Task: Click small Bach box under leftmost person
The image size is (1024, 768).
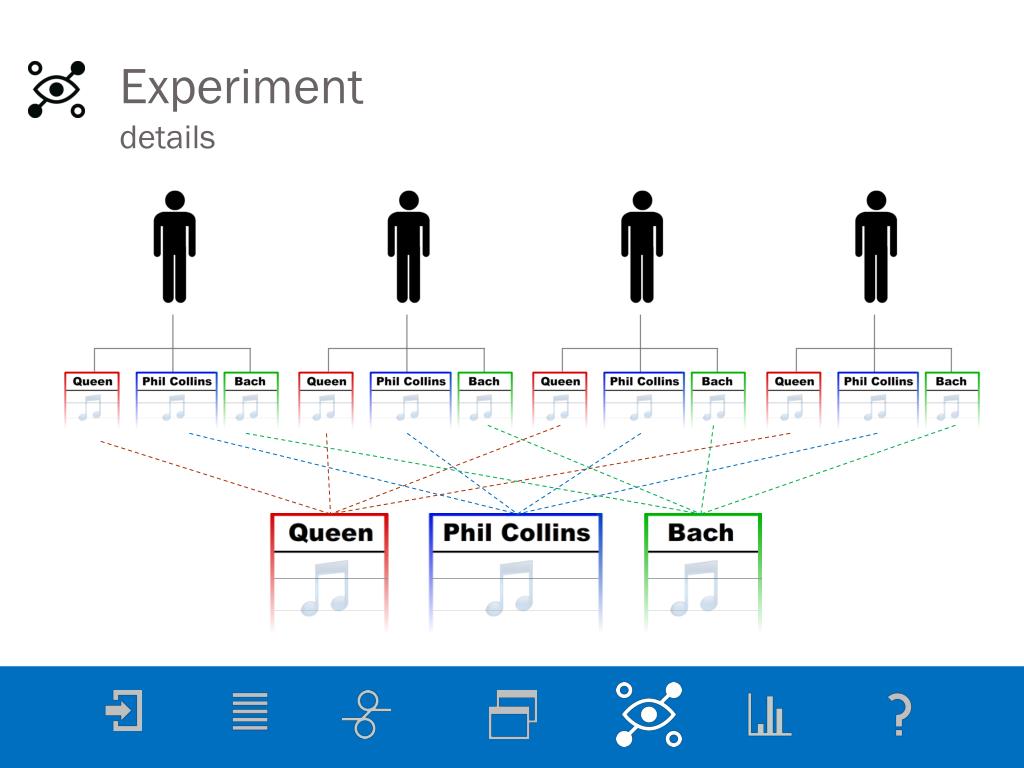Action: coord(251,398)
